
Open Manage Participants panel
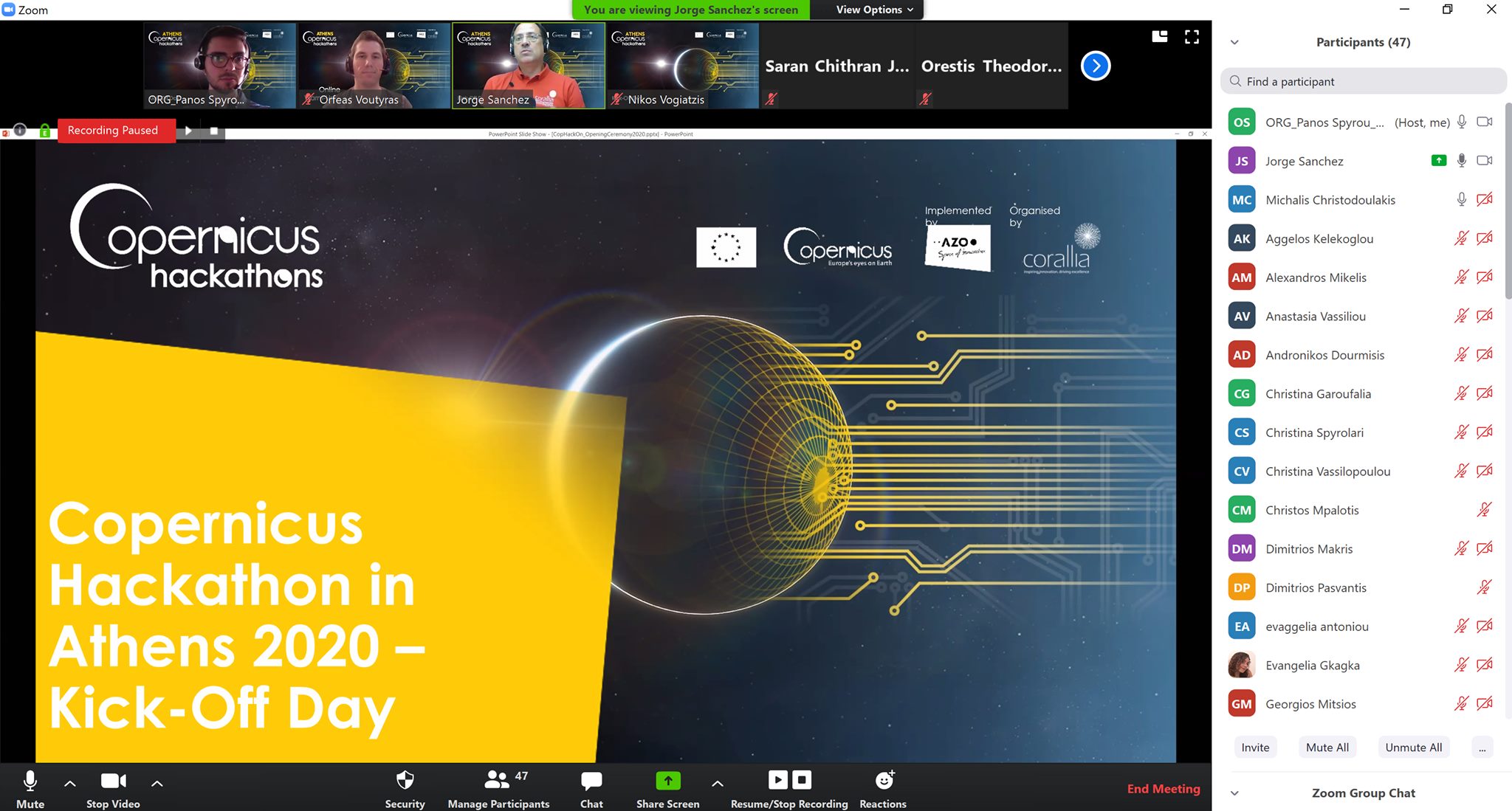[498, 788]
